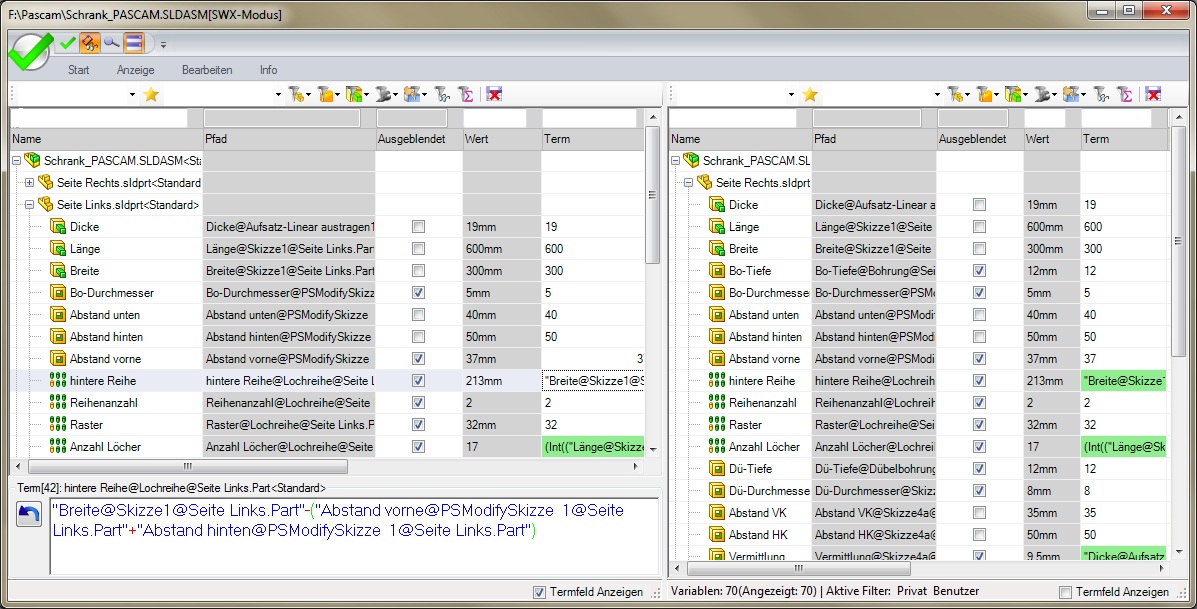The image size is (1197, 609).
Task: Uncheck left panel Termfeld Anzeigen checkbox
Action: click(540, 592)
